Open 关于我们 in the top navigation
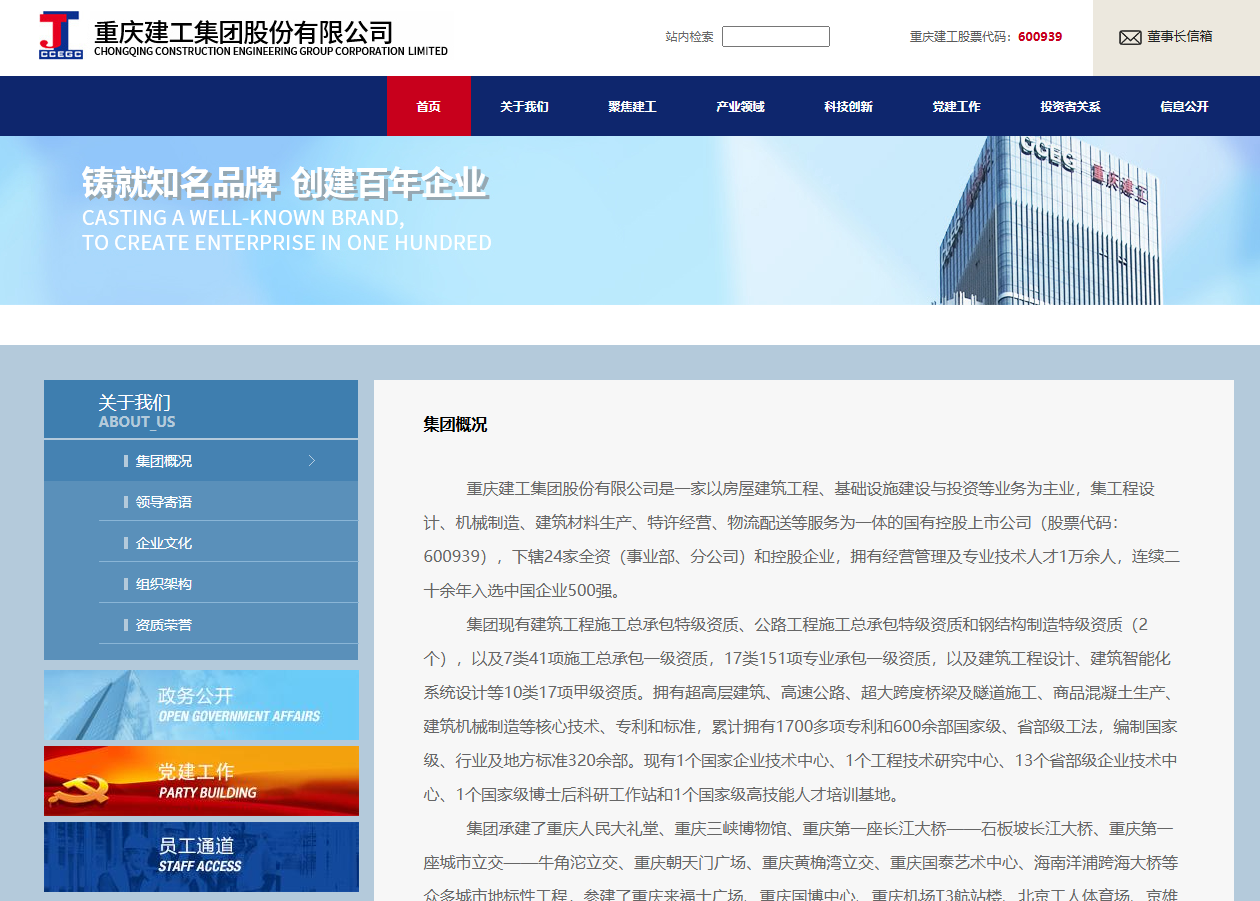Viewport: 1260px width, 901px height. pyautogui.click(x=524, y=106)
